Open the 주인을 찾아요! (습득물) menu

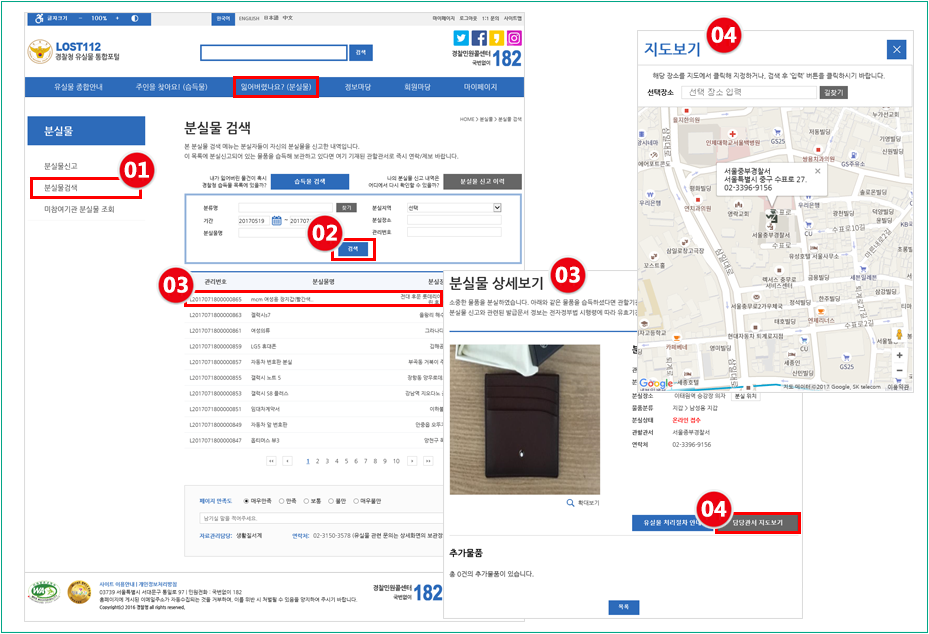171,87
